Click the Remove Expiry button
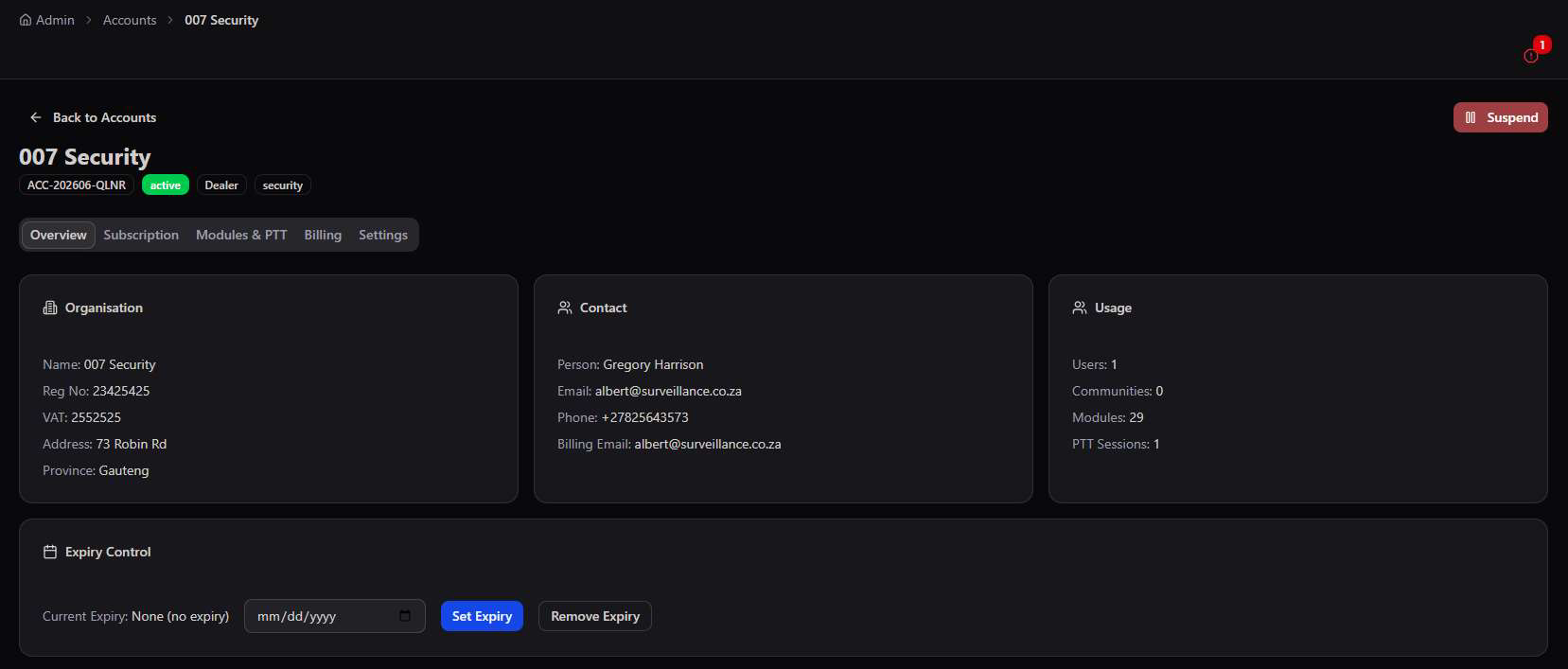 [595, 616]
